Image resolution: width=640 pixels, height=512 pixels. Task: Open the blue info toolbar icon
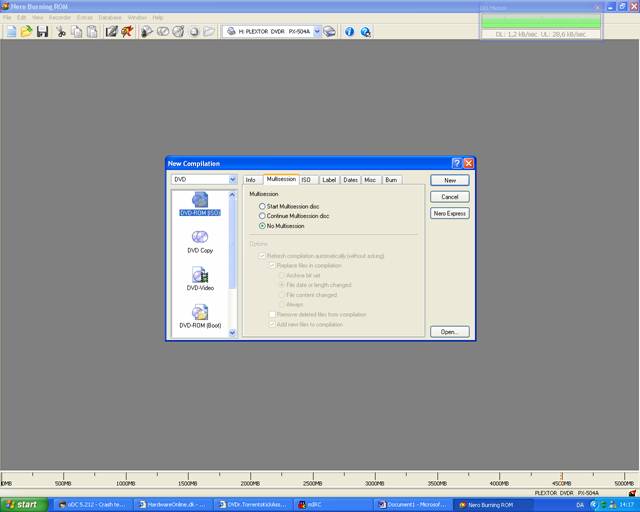coord(349,32)
